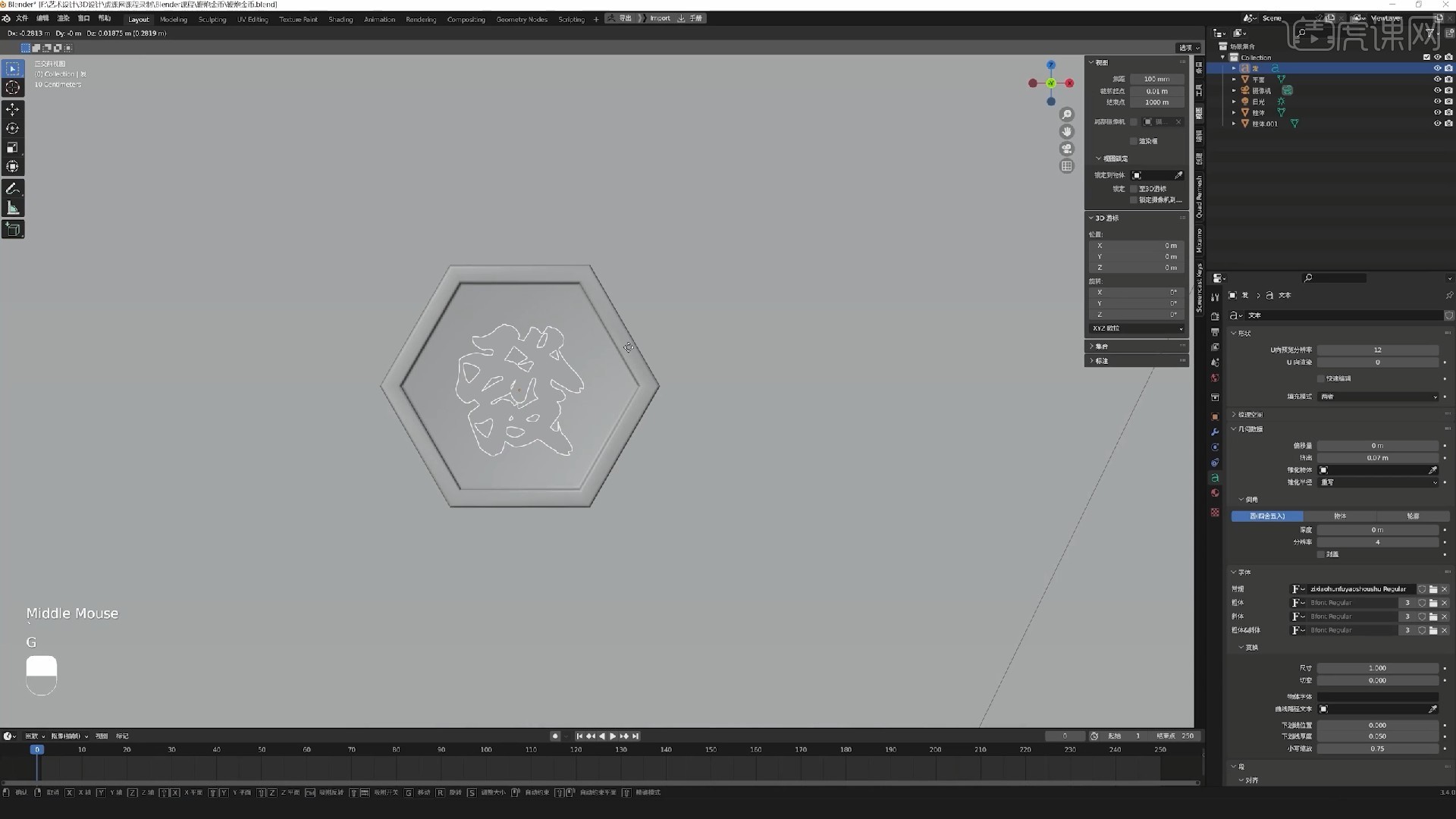Image resolution: width=1456 pixels, height=819 pixels.
Task: Open the Texture properties tab (checker icon)
Action: (1215, 513)
